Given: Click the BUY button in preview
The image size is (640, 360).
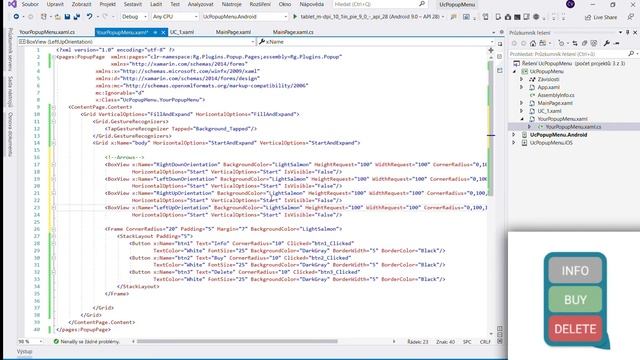Looking at the screenshot, I should (x=575, y=300).
